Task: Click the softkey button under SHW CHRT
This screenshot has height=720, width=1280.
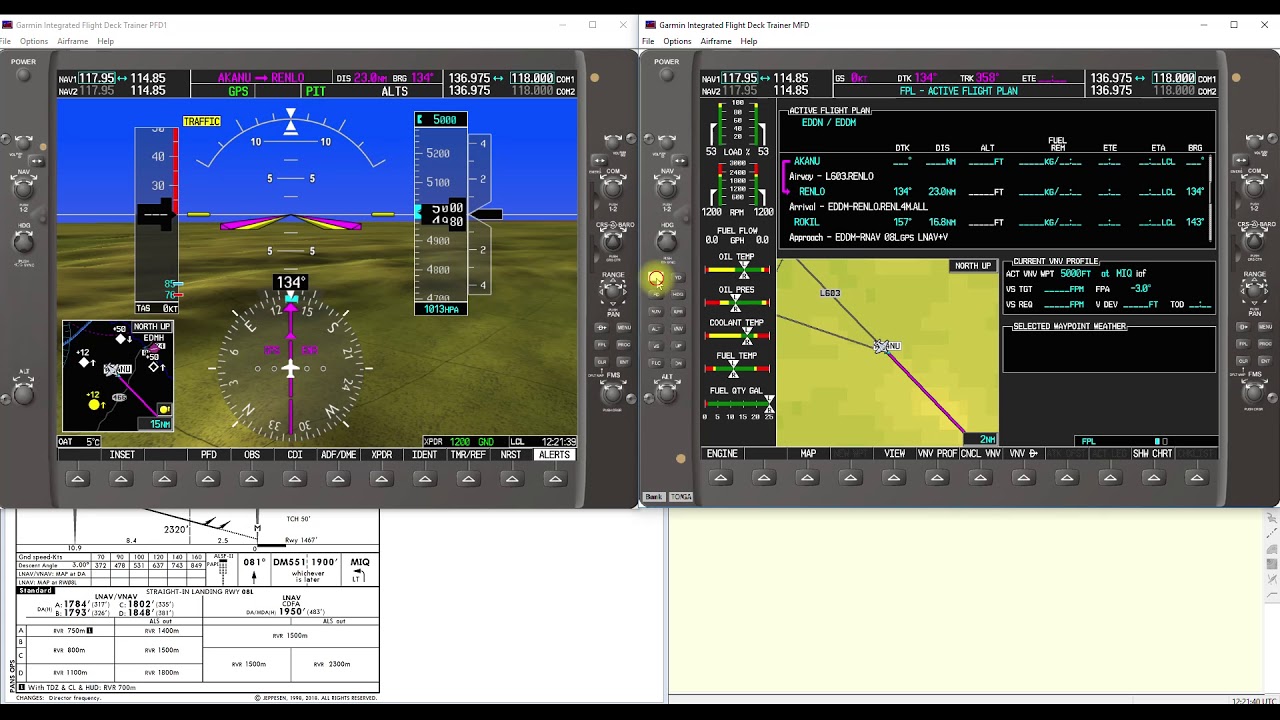Action: [1153, 478]
